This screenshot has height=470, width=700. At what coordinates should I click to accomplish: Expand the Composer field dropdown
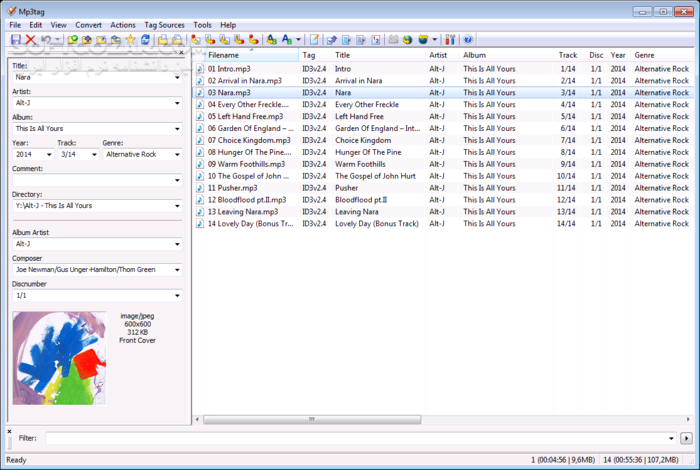pyautogui.click(x=177, y=270)
